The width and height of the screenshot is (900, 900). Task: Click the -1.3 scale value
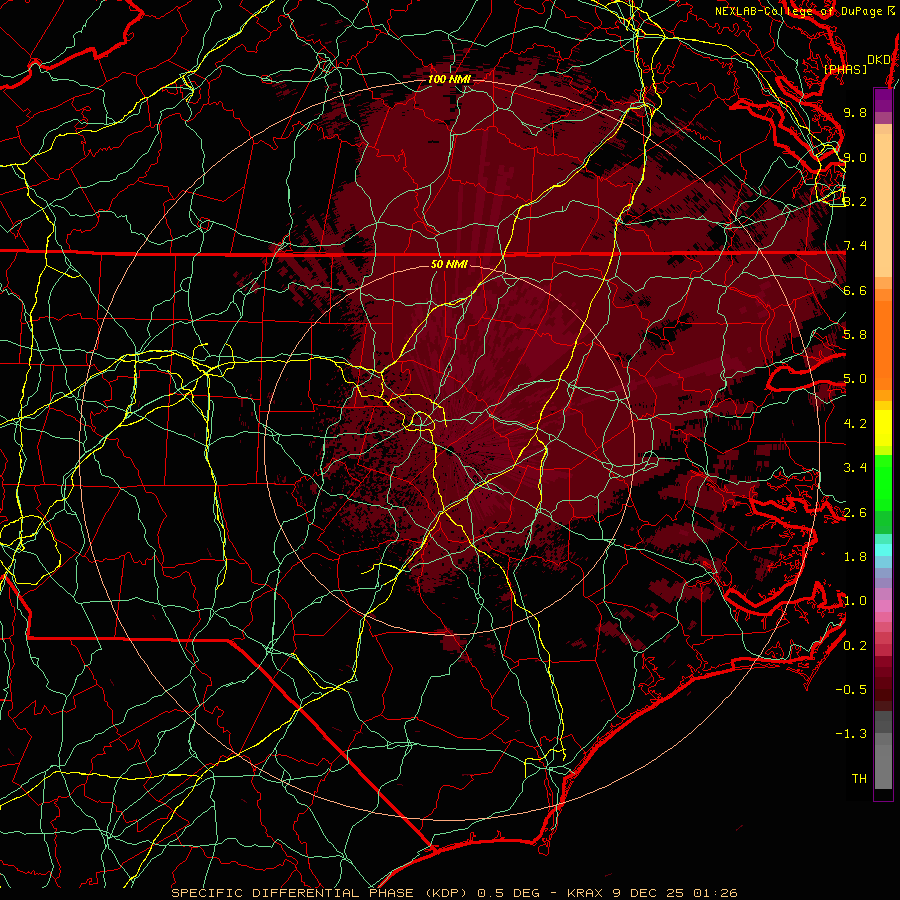coord(851,734)
